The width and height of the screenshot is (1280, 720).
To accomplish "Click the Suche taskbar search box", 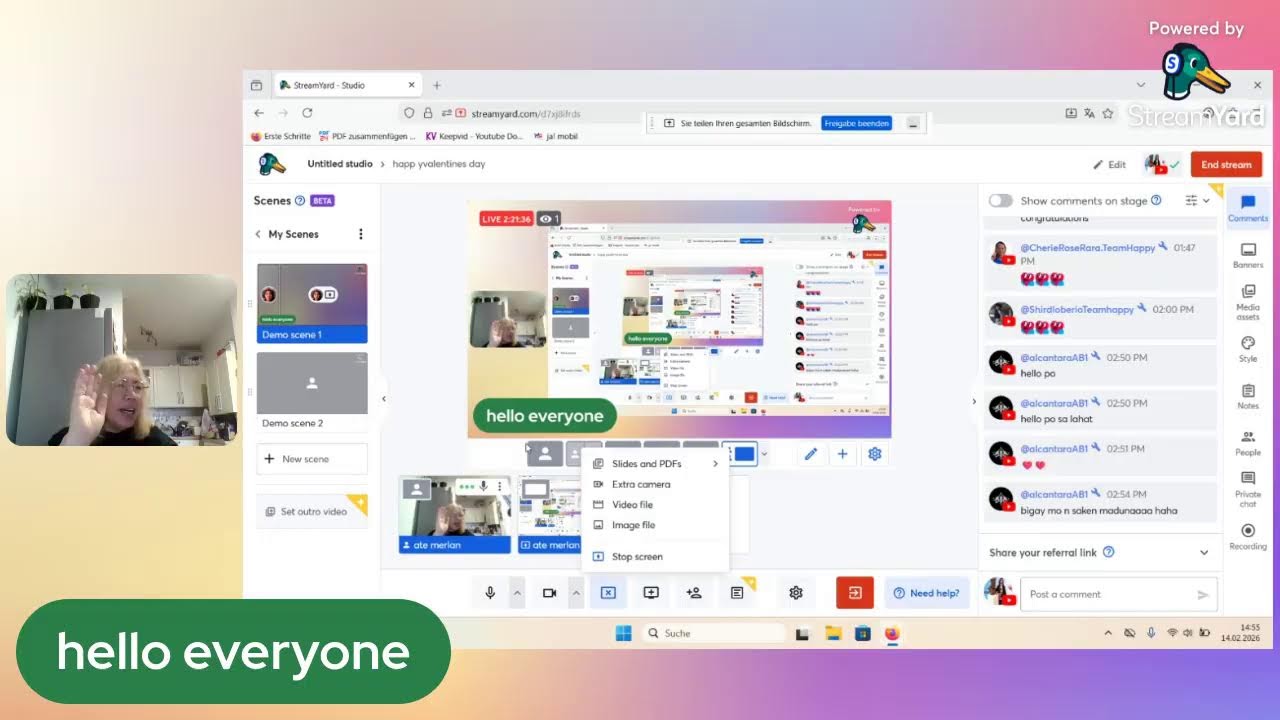I will tap(713, 633).
